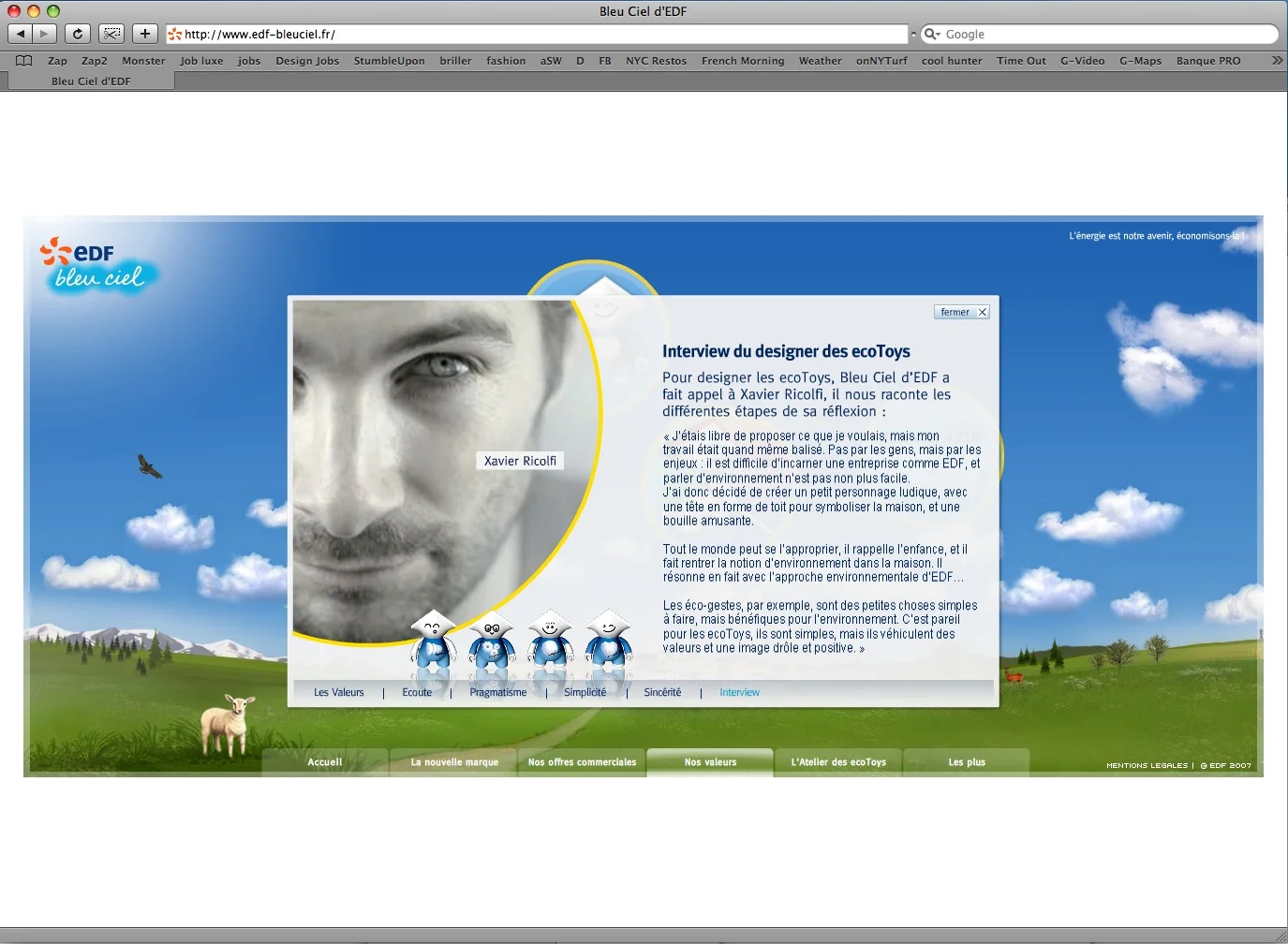
Task: Click the EDF bleu ciel logo
Action: coord(97,265)
